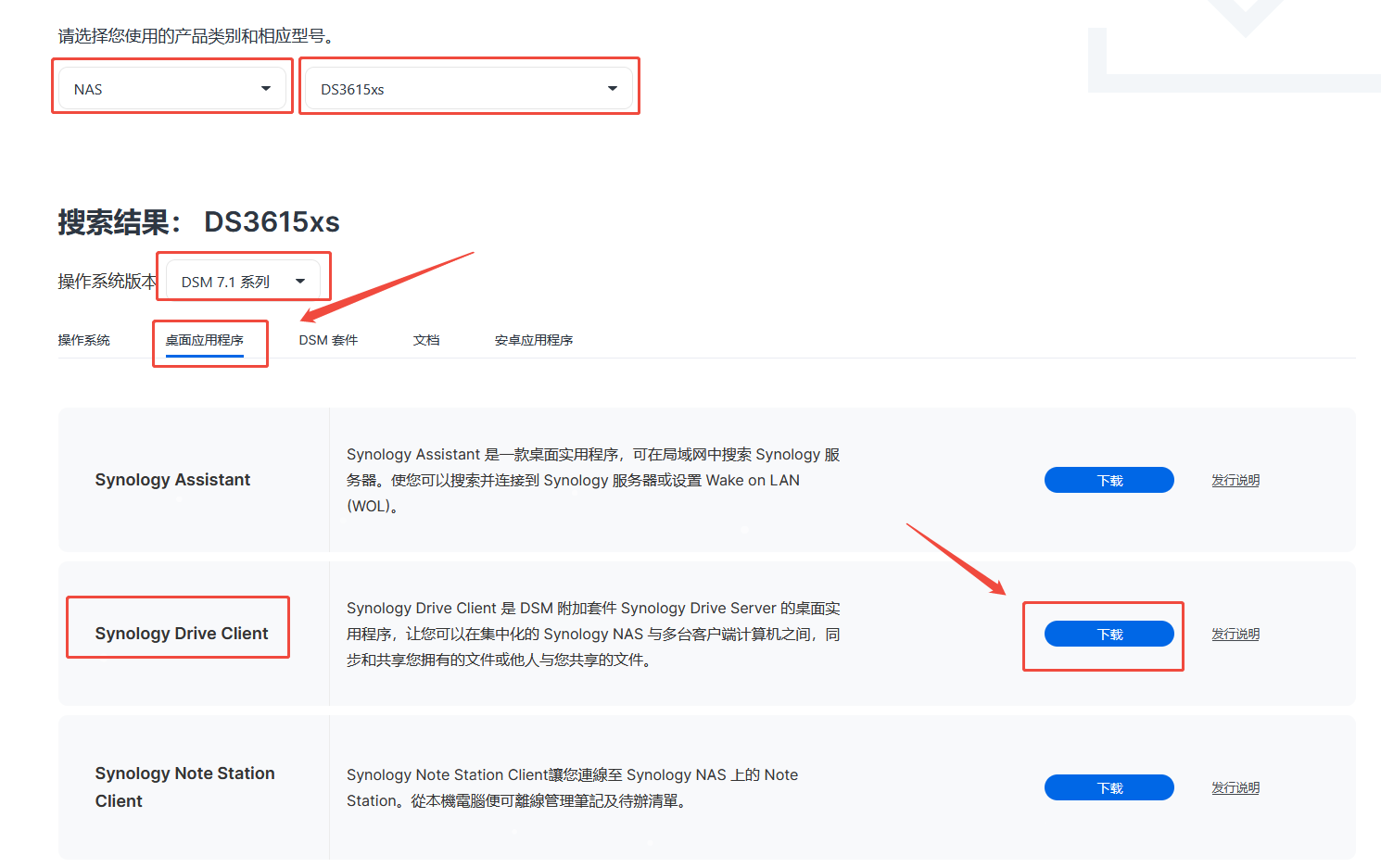The image size is (1381, 868).
Task: Open the DSM 7.1 系列 version dropdown
Action: 243,282
